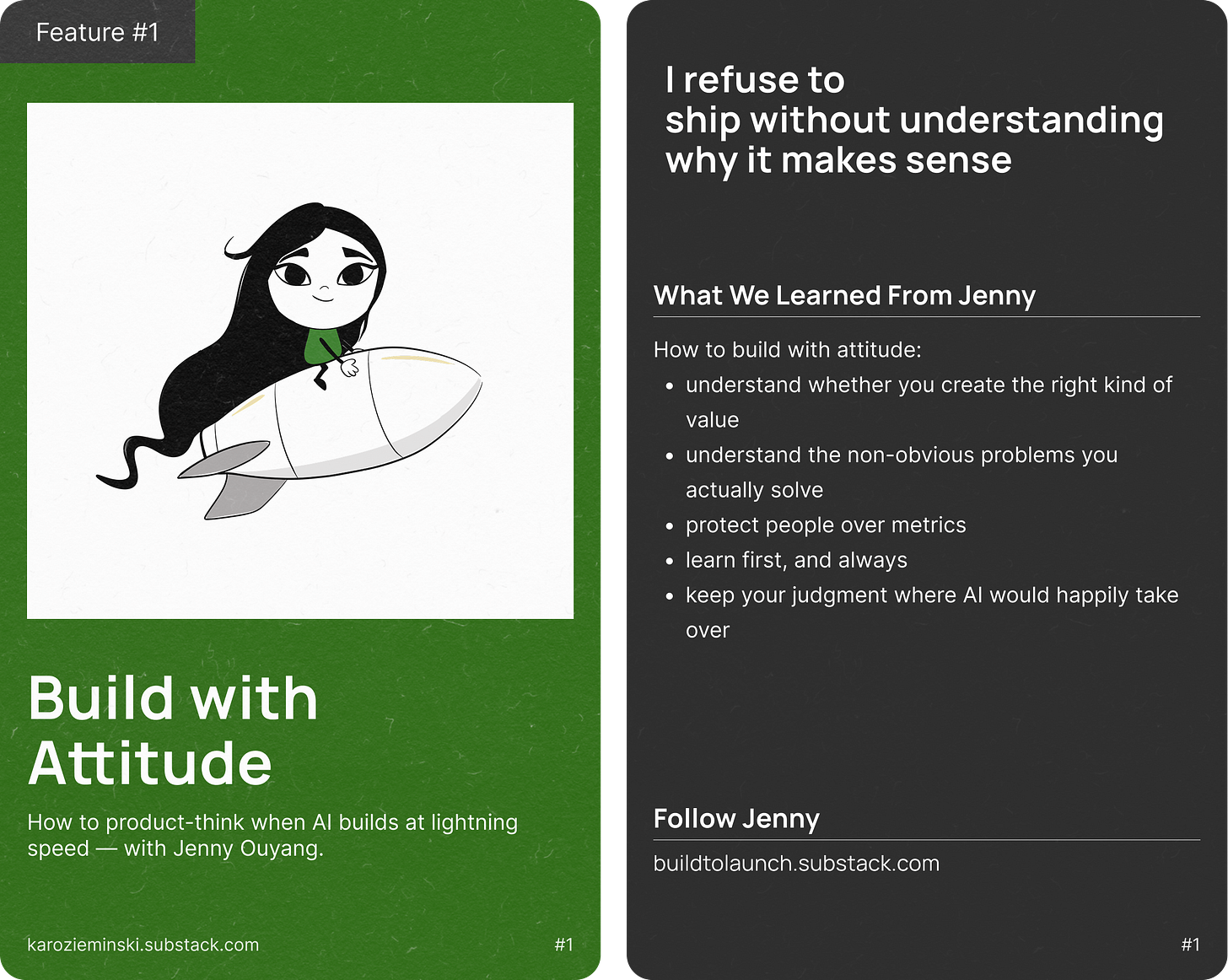Click the divider under 'Follow Jenny'
This screenshot has height=980, width=1228.
[926, 841]
